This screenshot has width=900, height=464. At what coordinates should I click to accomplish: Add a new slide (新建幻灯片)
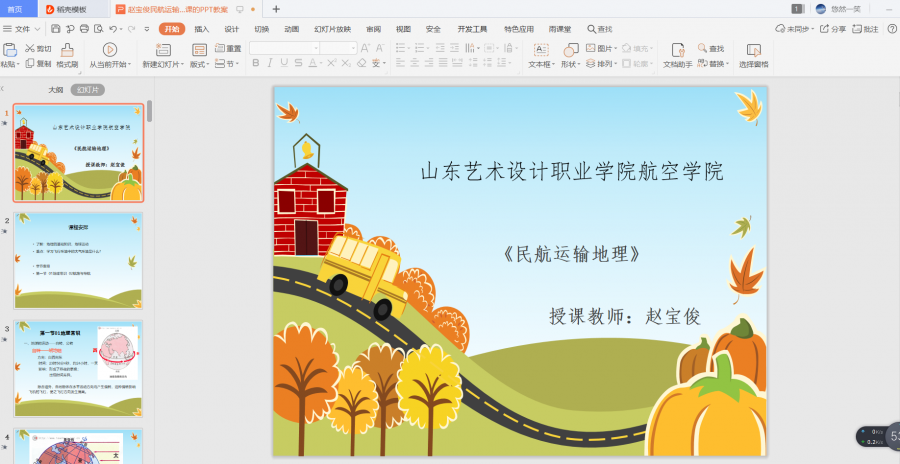coord(163,56)
